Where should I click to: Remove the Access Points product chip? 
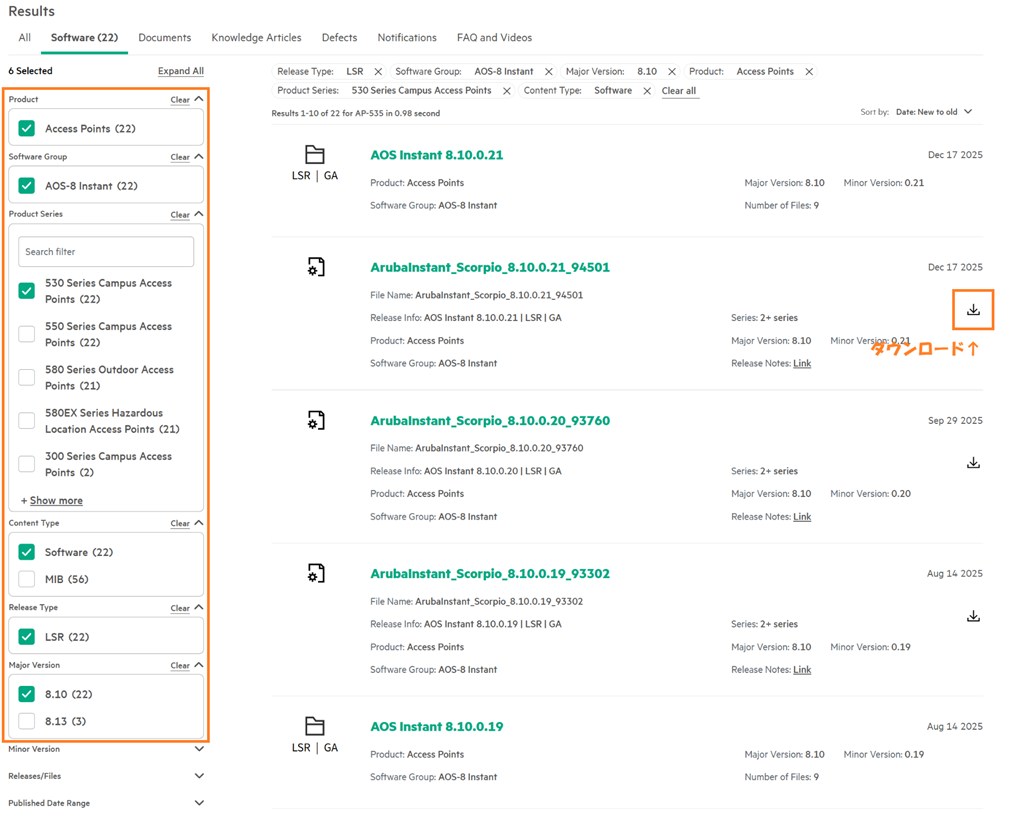[x=809, y=72]
